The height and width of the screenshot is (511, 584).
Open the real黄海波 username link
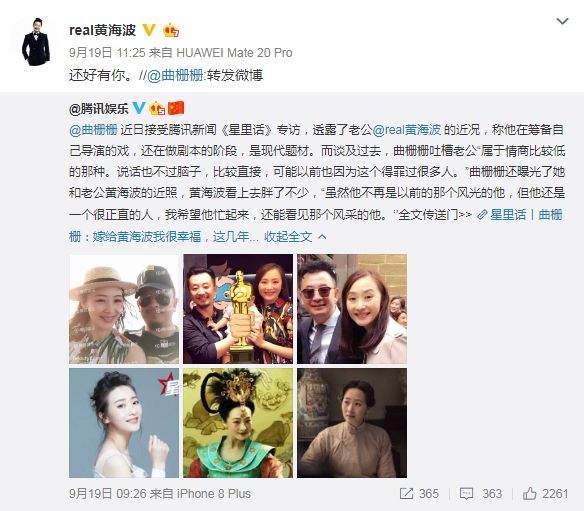[102, 30]
